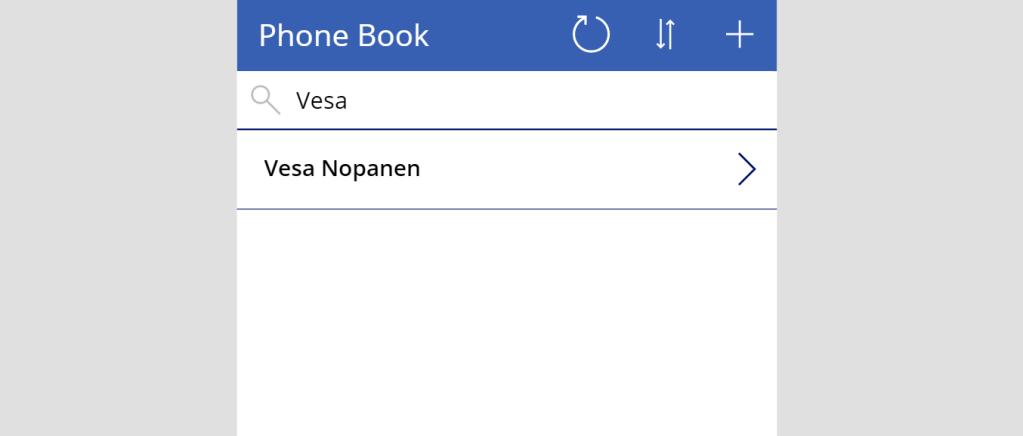Open details arrow for Vesa Nopanen
1023x436 pixels.
tap(746, 169)
